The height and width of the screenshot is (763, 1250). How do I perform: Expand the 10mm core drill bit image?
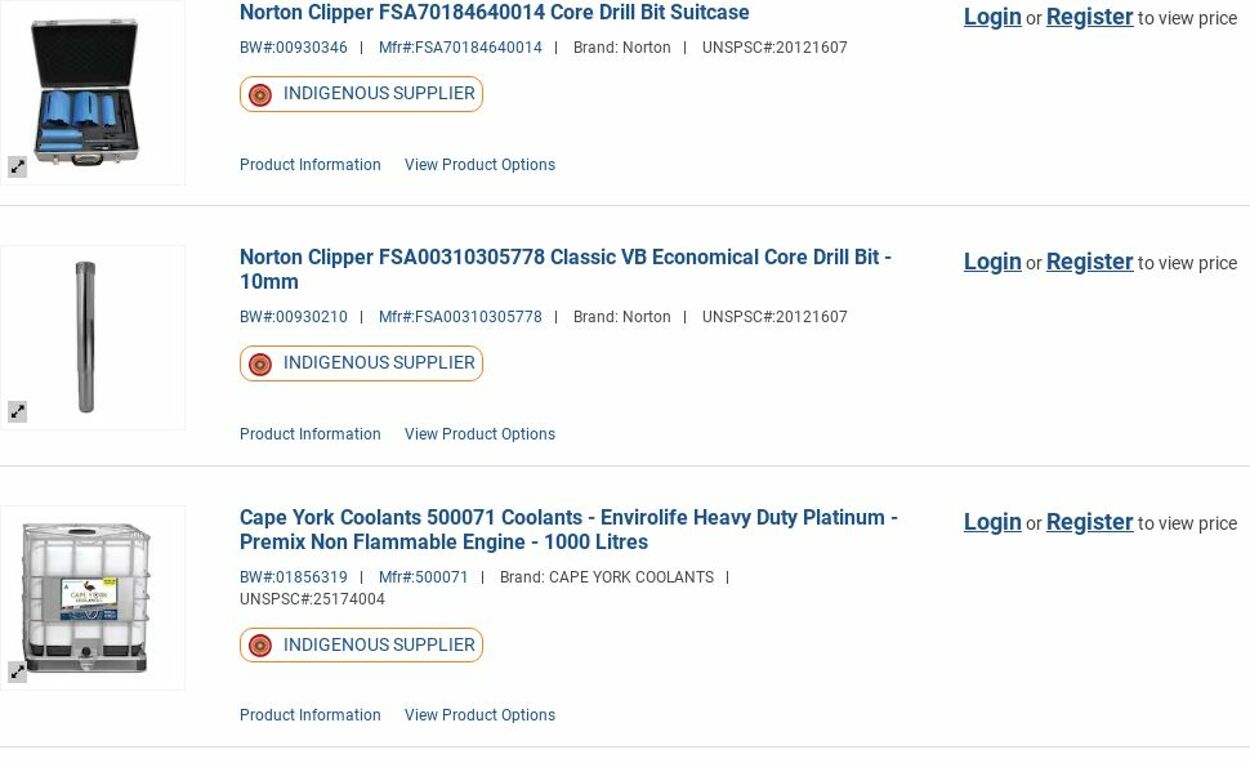click(x=18, y=411)
